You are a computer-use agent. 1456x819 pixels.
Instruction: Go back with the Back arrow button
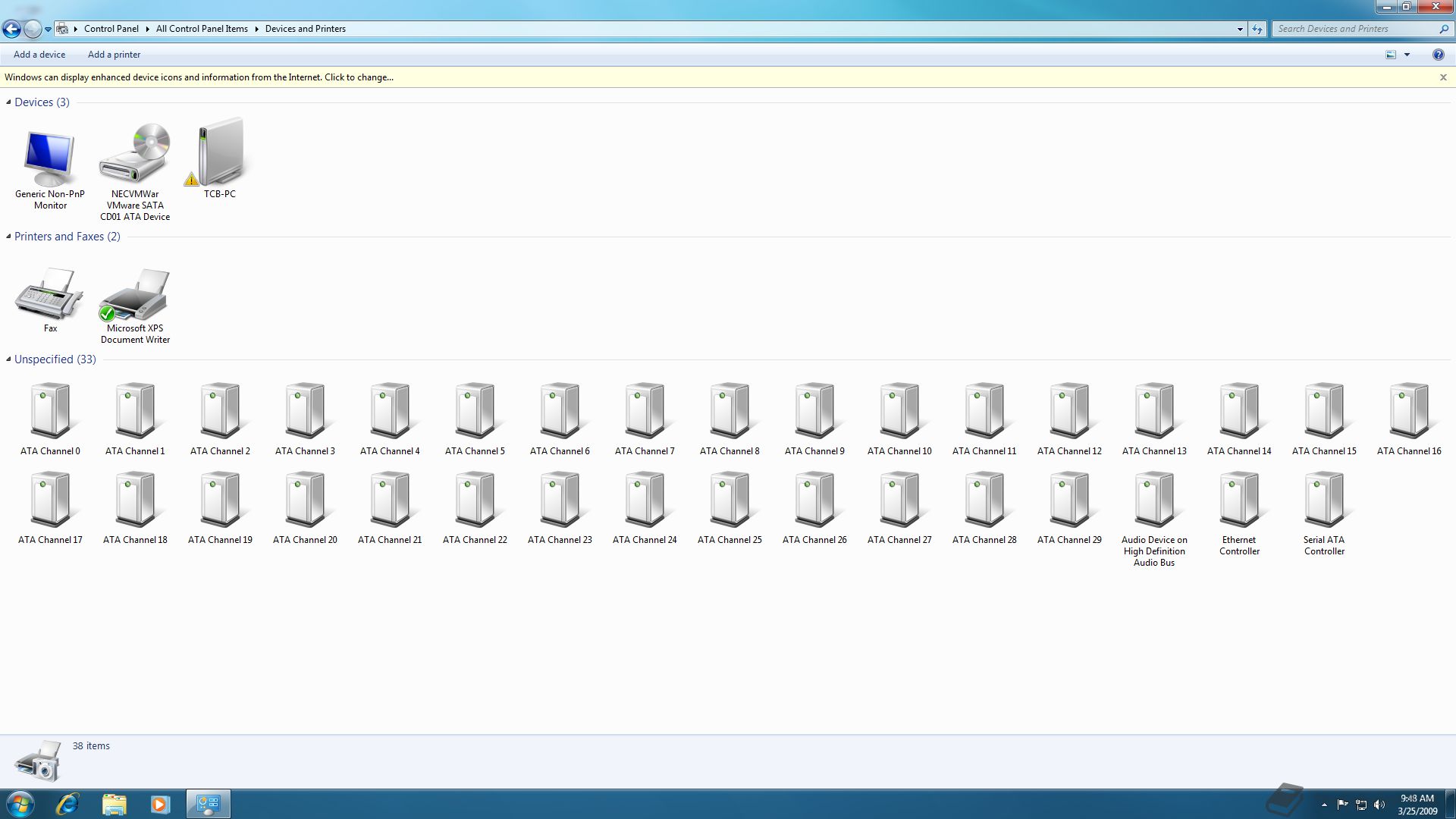tap(11, 30)
